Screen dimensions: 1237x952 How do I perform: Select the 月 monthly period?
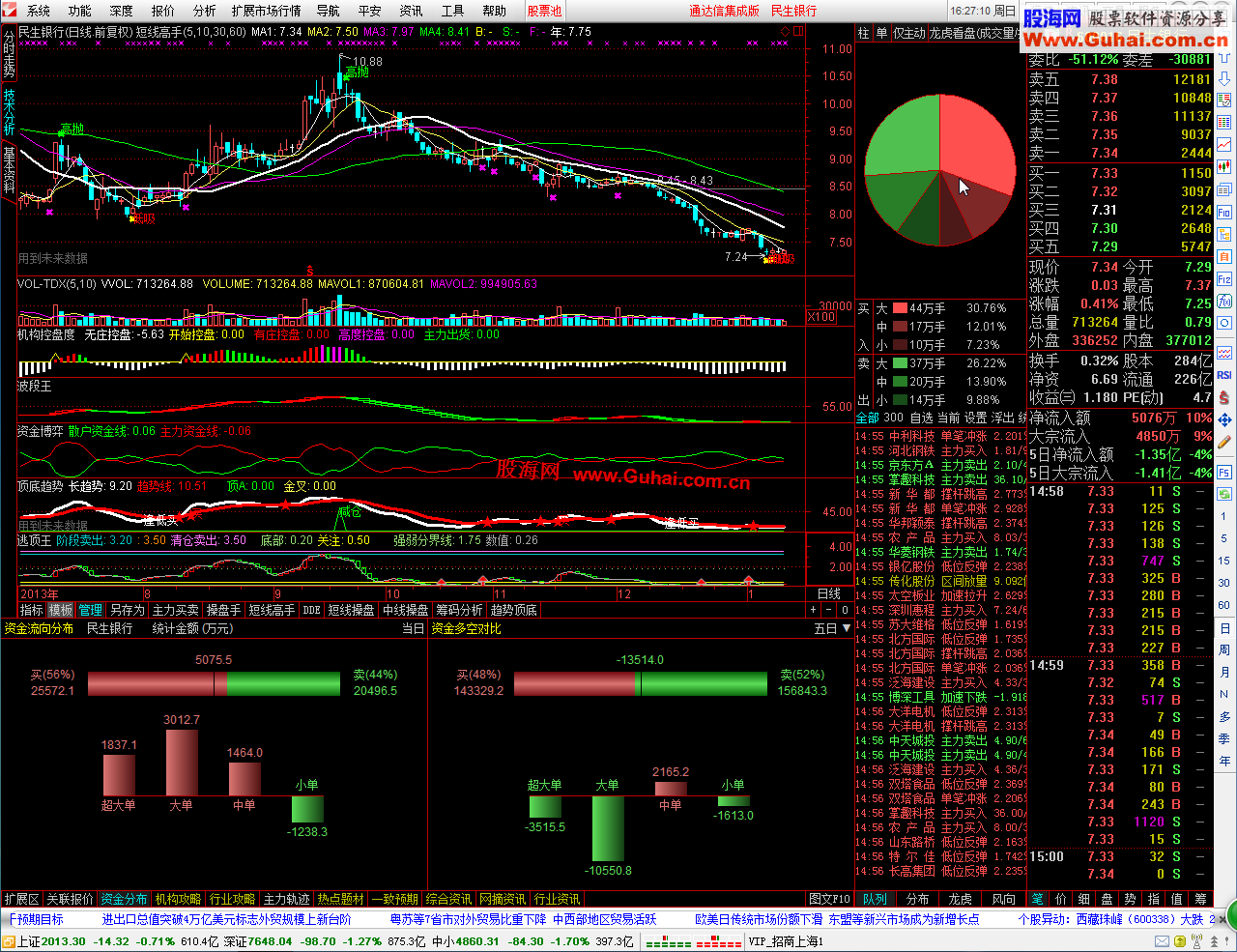pyautogui.click(x=1224, y=672)
